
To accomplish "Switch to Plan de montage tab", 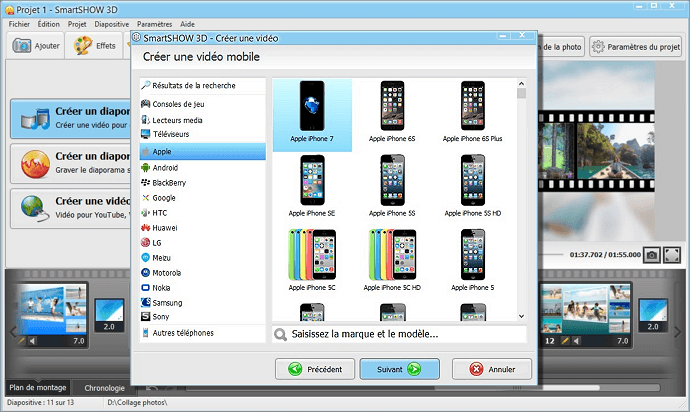I will 38,387.
